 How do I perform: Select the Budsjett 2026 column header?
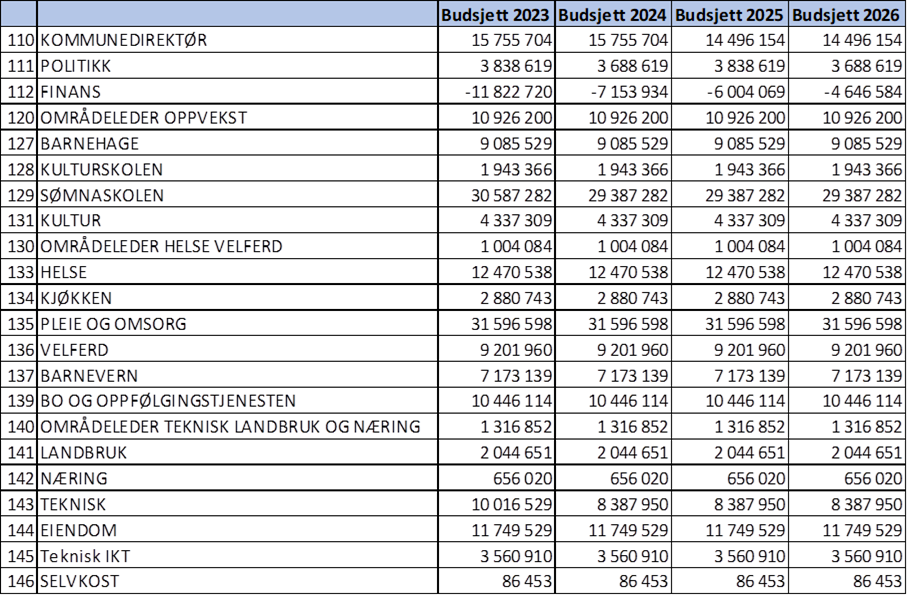tap(847, 14)
